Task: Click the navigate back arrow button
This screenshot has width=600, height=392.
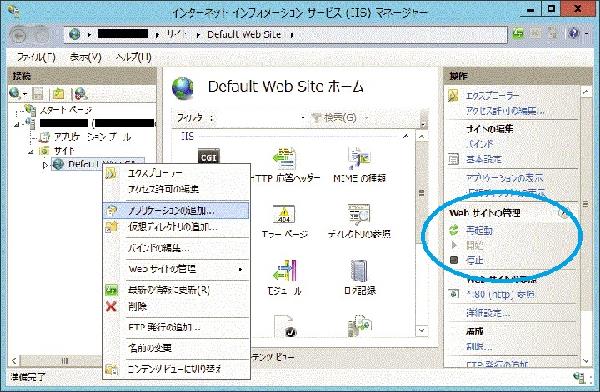Action: 19,35
